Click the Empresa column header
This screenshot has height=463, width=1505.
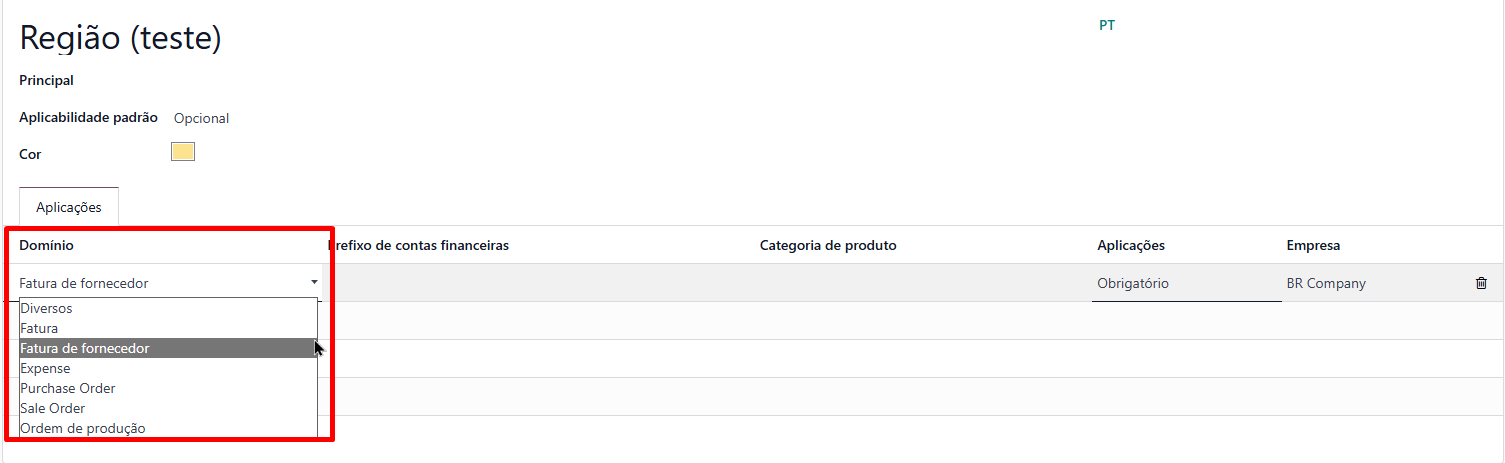click(1313, 245)
